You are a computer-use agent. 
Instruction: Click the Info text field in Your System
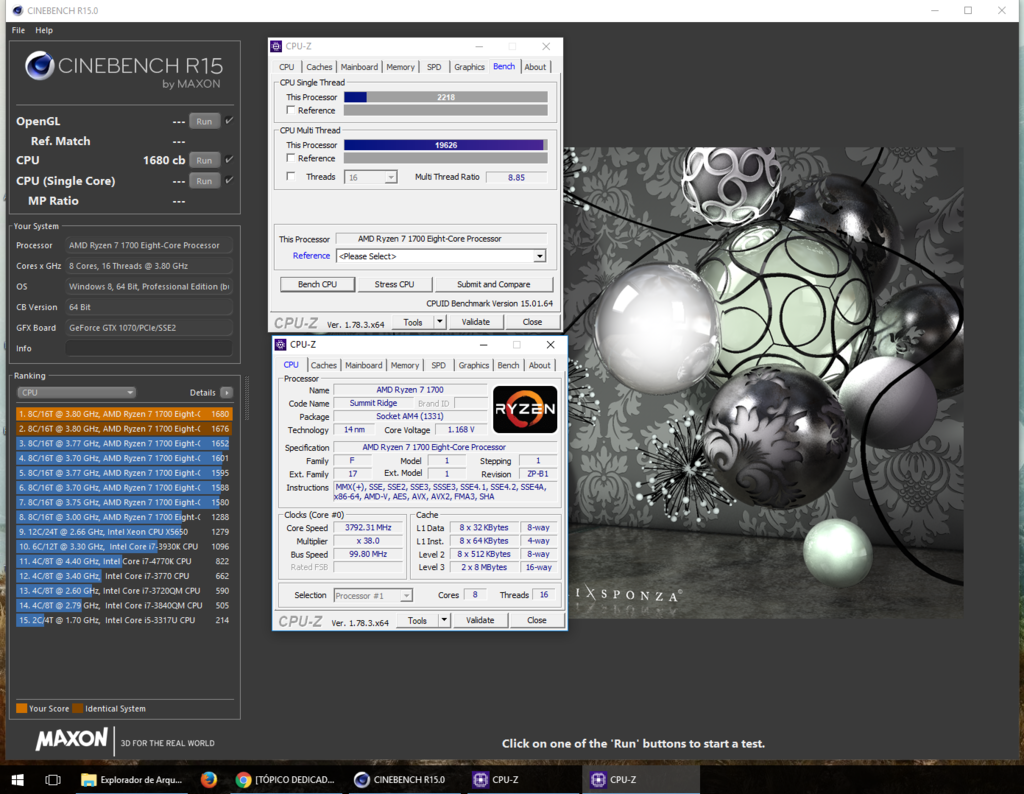tap(148, 348)
